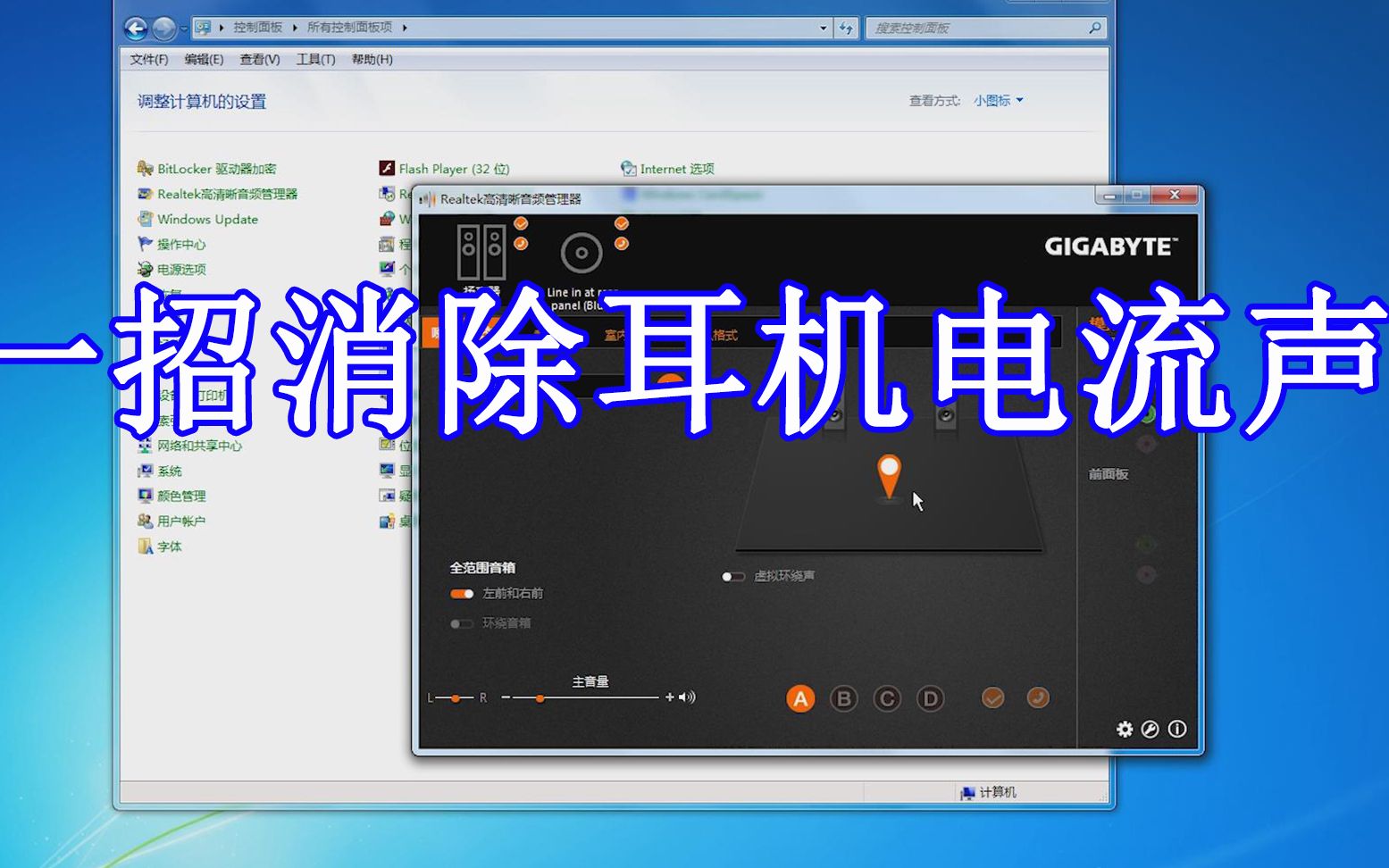
Task: Open 字体 in Control Panel
Action: (160, 547)
